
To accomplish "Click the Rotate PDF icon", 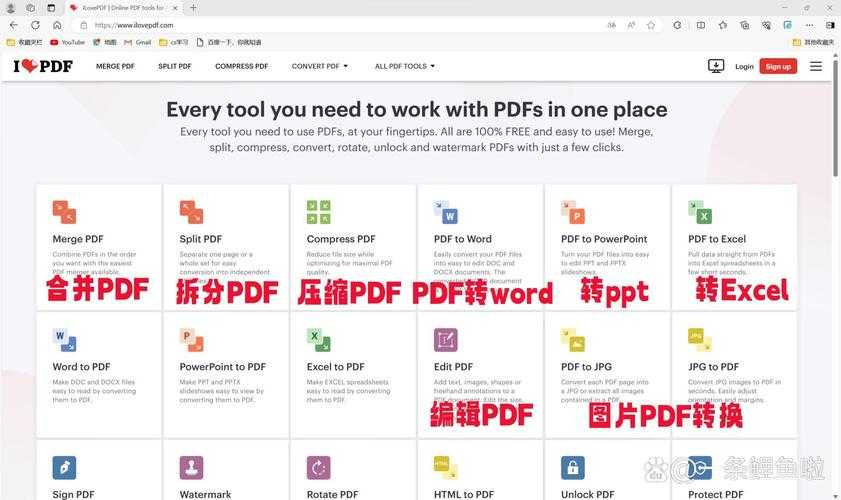I will [x=318, y=467].
